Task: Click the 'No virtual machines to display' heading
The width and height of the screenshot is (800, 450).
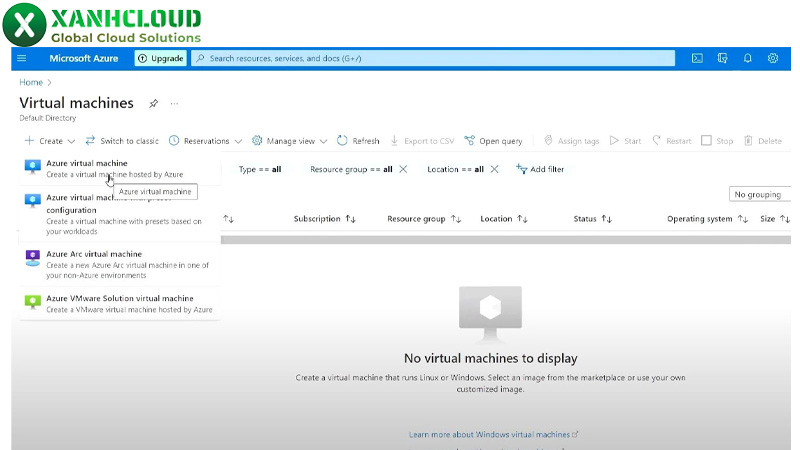Action: click(x=490, y=358)
